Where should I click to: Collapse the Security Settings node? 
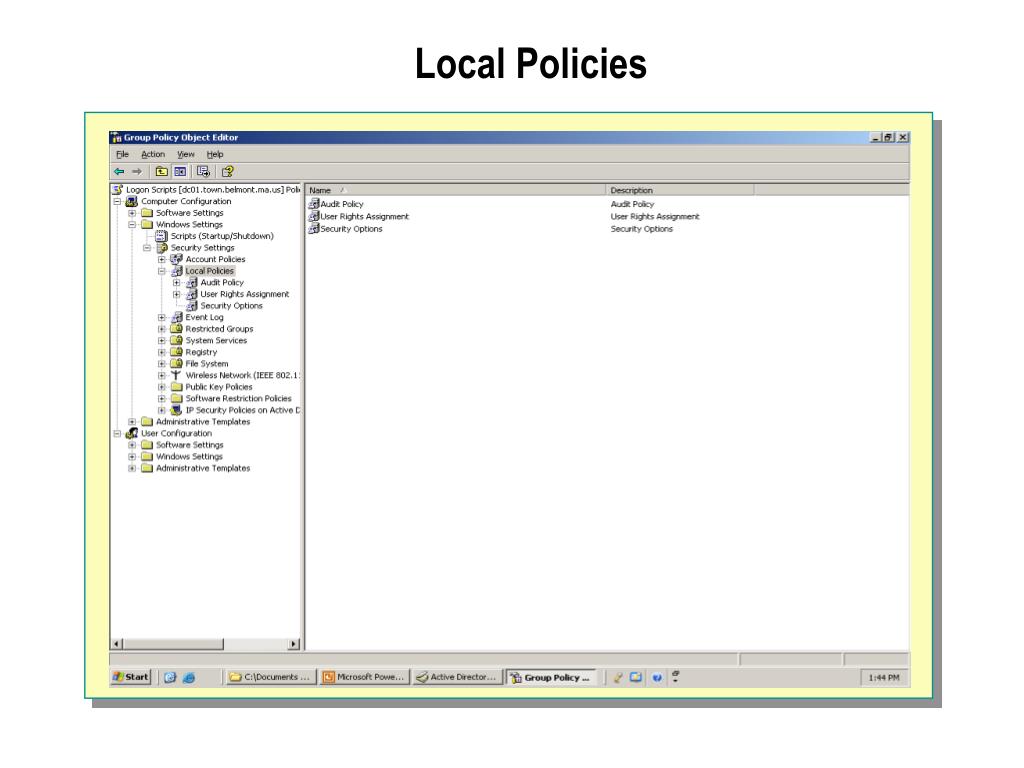pyautogui.click(x=147, y=248)
